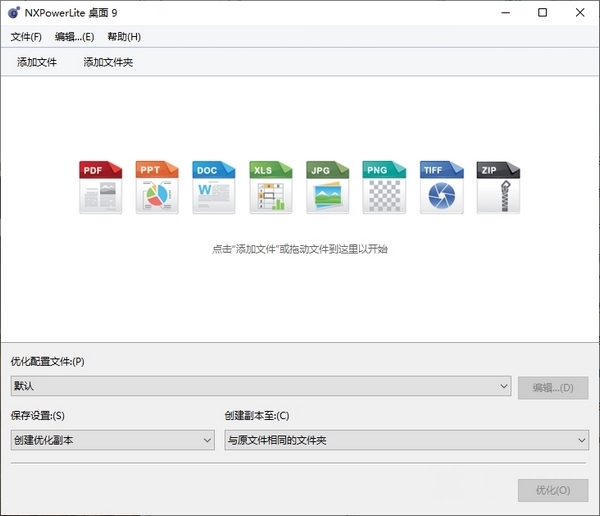Click the 优化(O) button
This screenshot has width=600, height=516.
(x=553, y=490)
